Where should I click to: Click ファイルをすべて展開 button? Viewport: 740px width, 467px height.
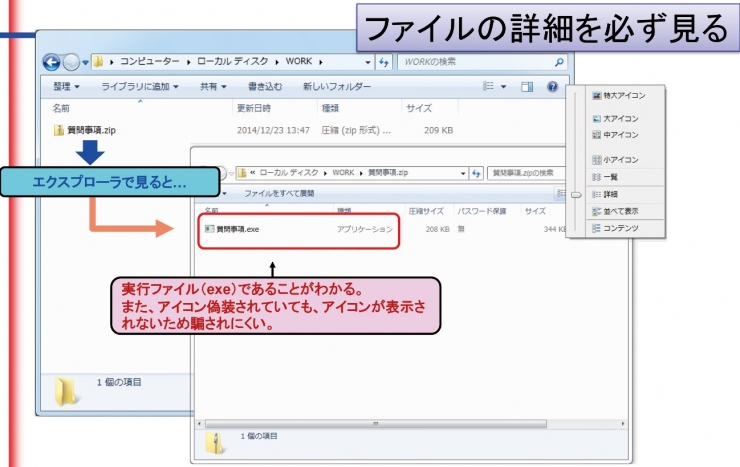pos(279,193)
